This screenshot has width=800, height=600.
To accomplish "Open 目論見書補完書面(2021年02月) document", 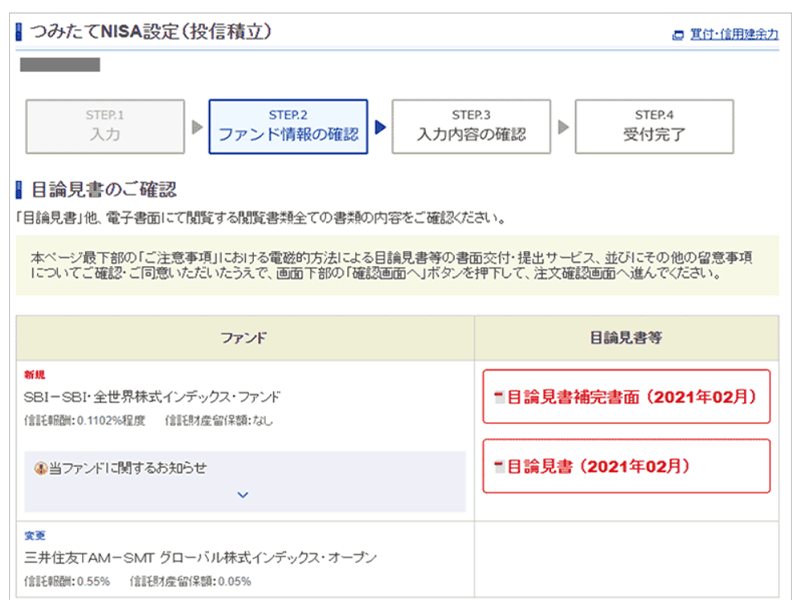I will pyautogui.click(x=627, y=396).
